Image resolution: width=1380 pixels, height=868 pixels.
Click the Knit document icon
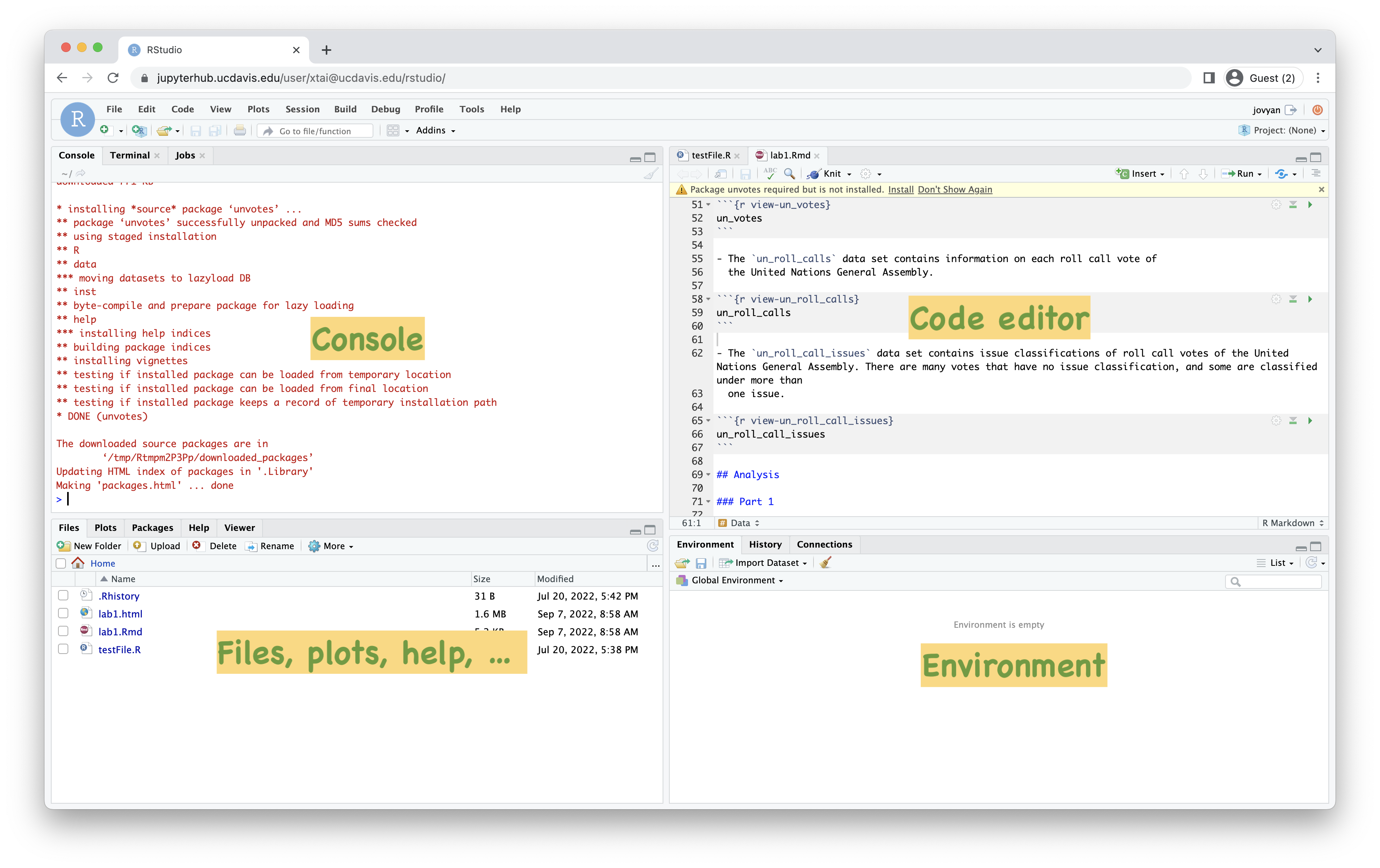pyautogui.click(x=813, y=174)
